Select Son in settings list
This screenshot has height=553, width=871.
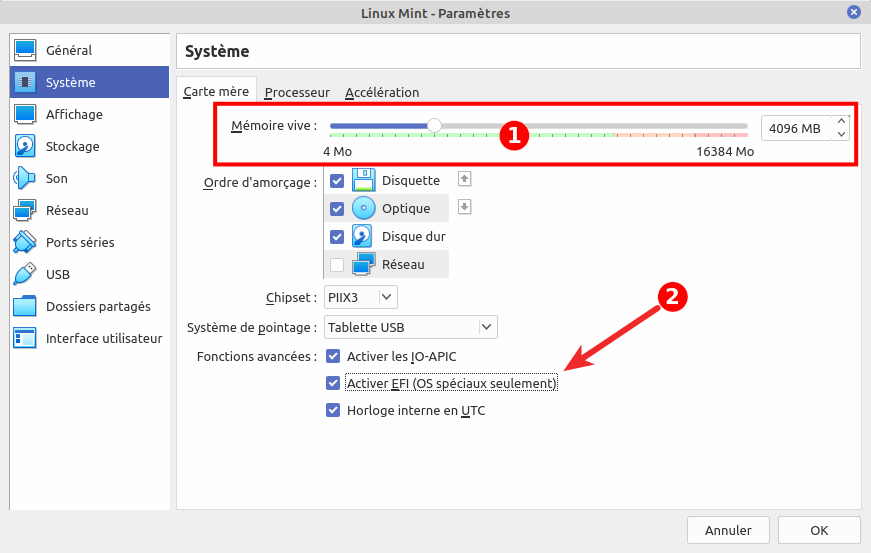point(89,178)
